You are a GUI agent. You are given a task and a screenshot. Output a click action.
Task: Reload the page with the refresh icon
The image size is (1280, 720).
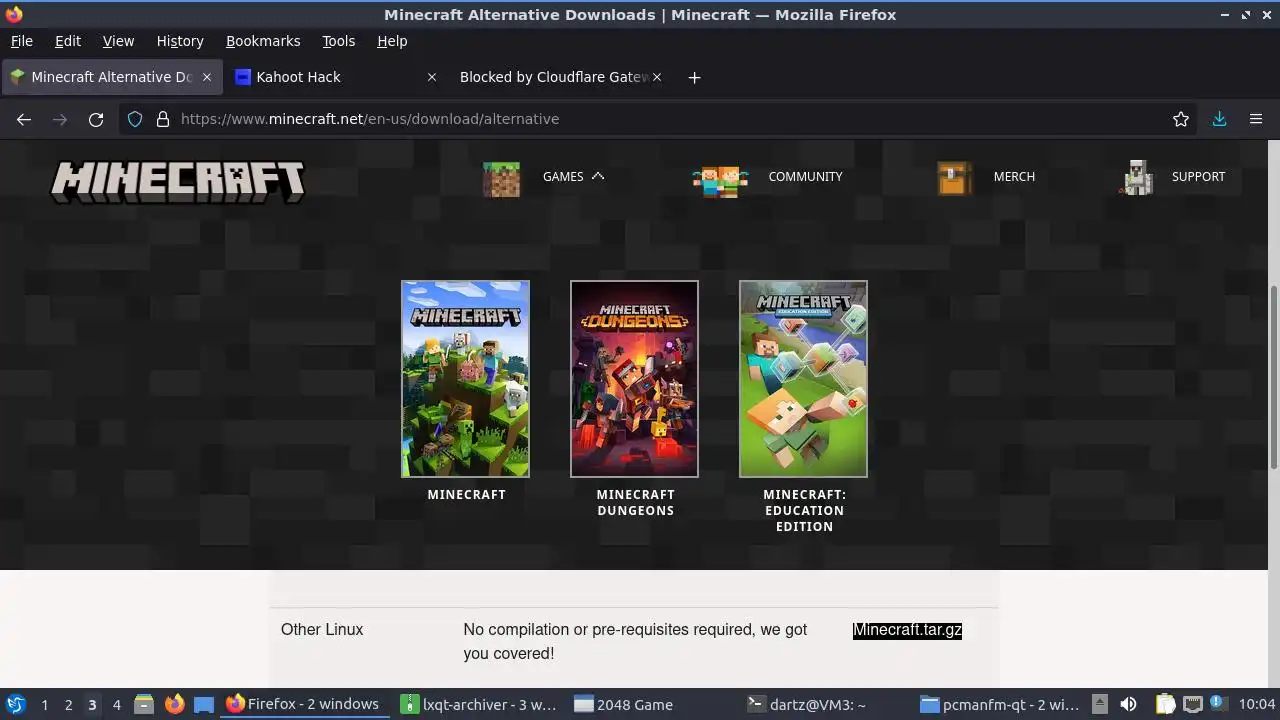(96, 119)
